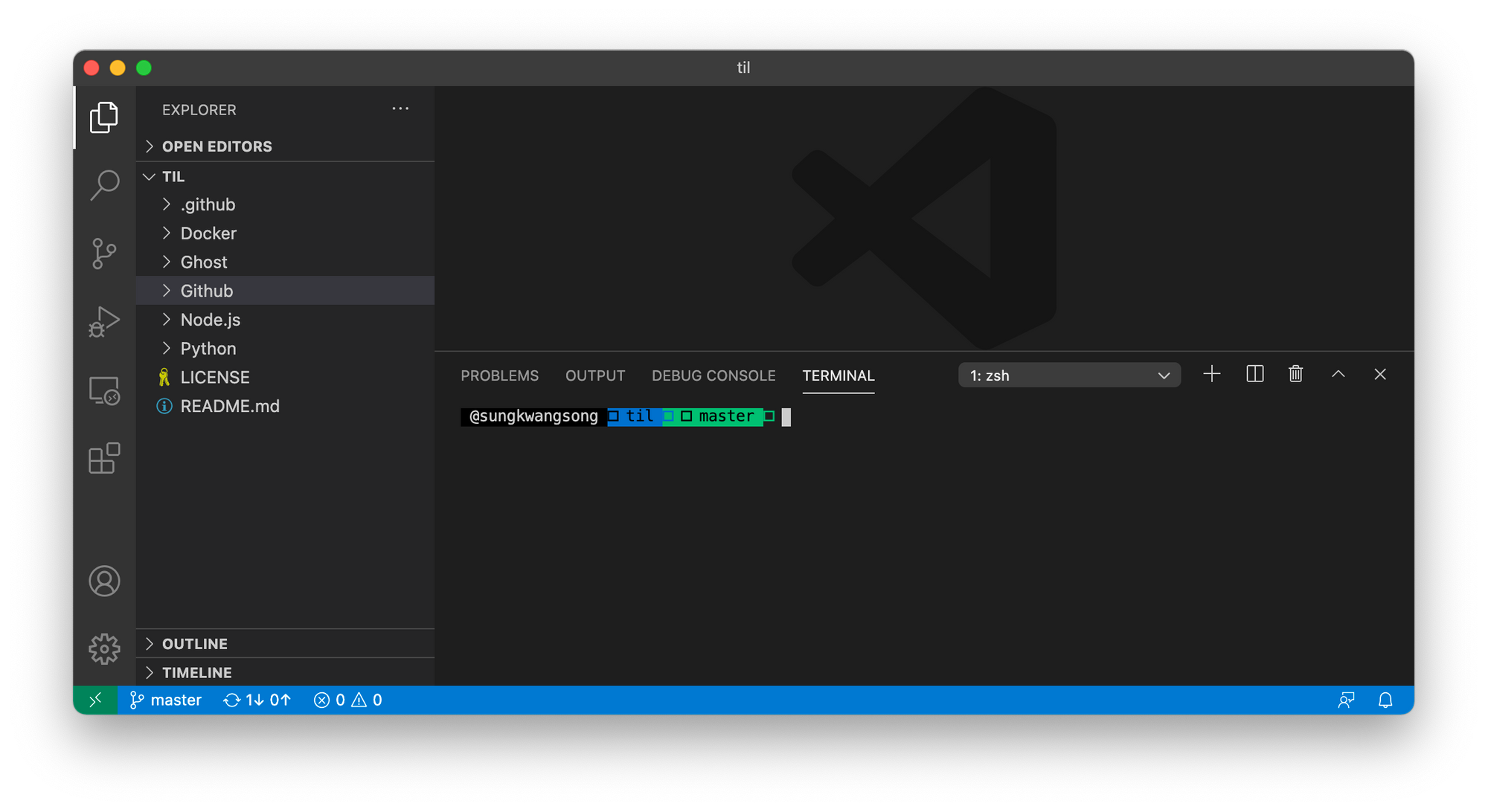Open README.md from the Explorer

click(x=231, y=406)
